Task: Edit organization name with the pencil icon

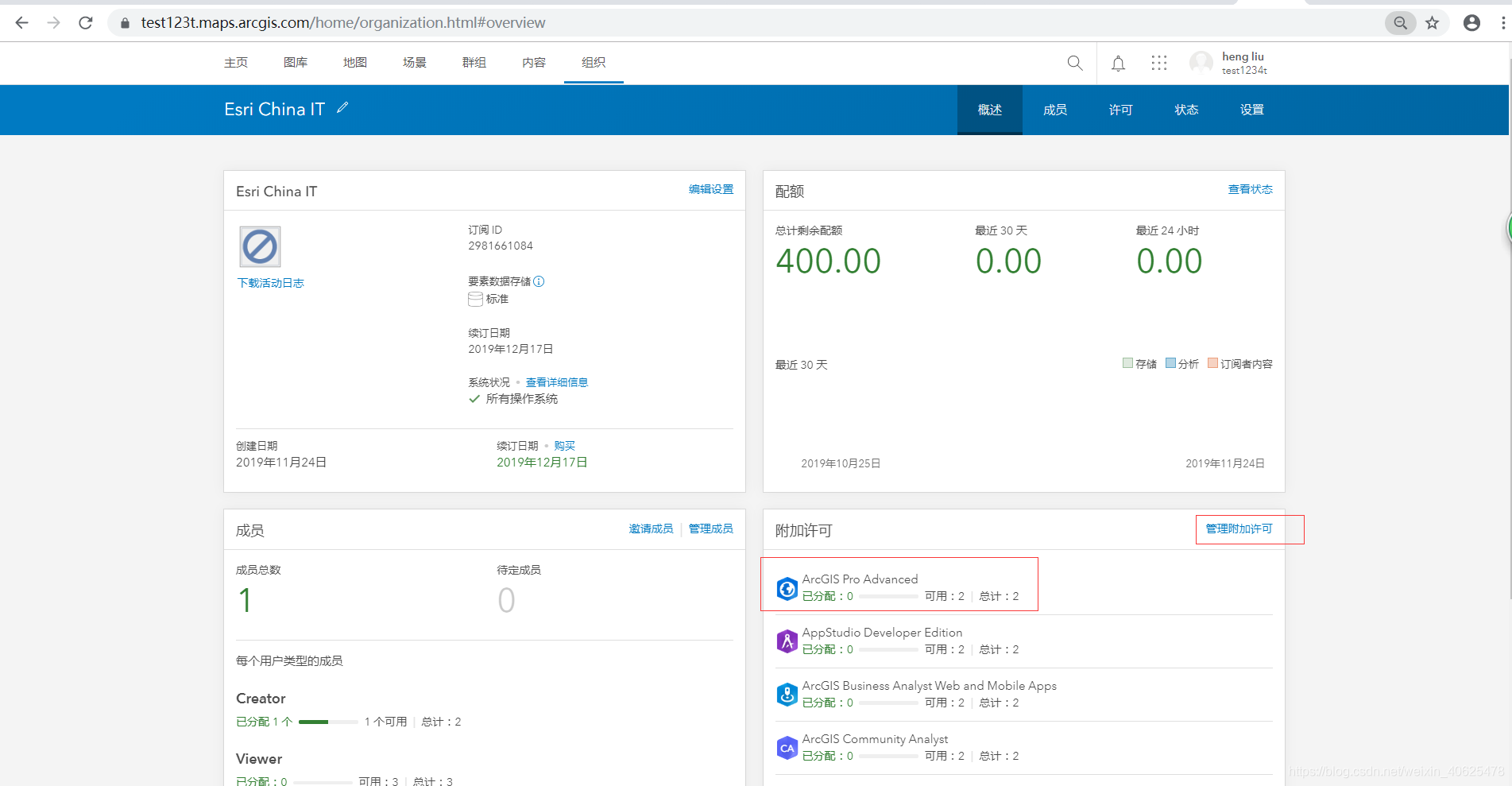Action: pyautogui.click(x=342, y=108)
